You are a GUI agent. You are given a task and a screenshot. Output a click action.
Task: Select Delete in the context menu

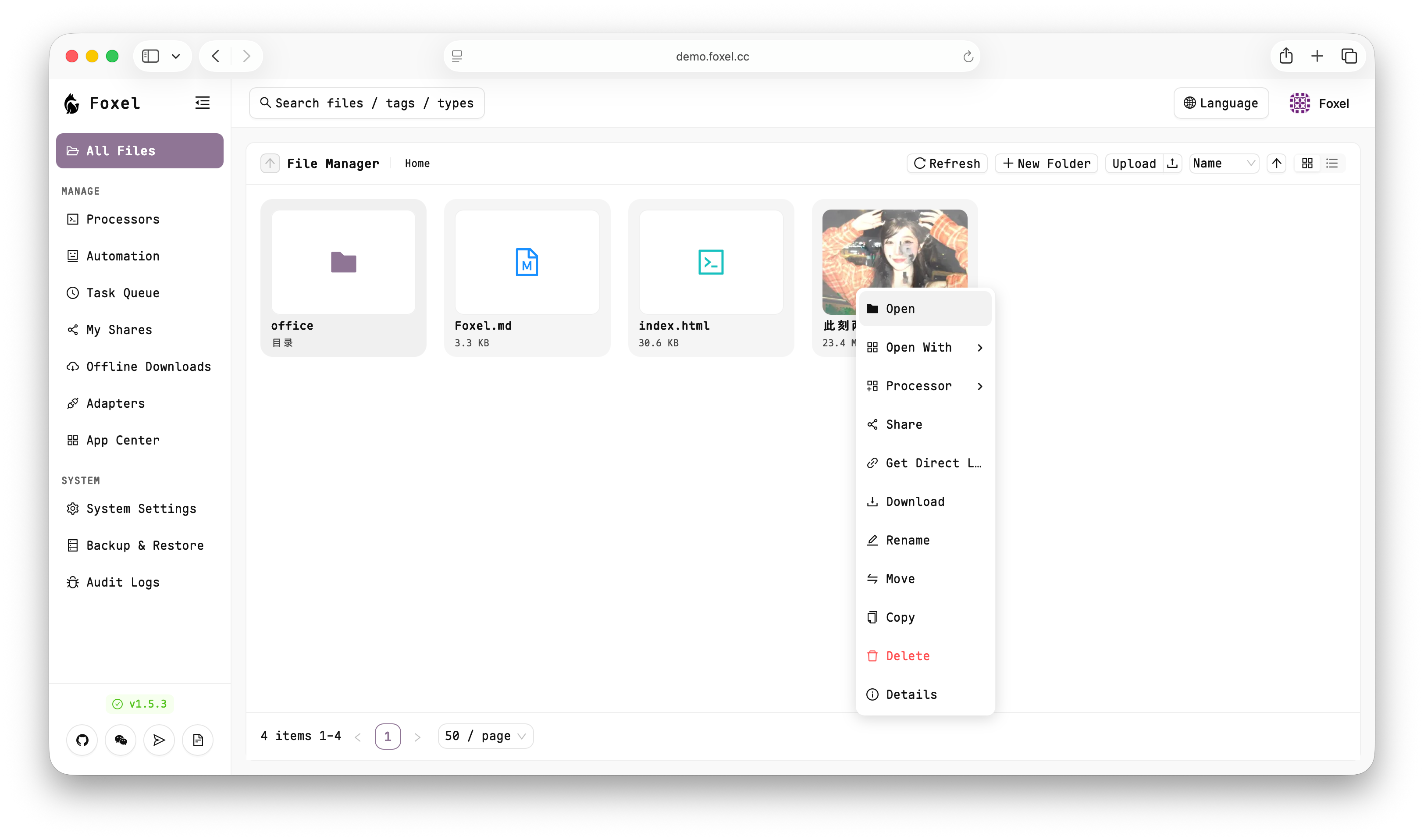907,655
